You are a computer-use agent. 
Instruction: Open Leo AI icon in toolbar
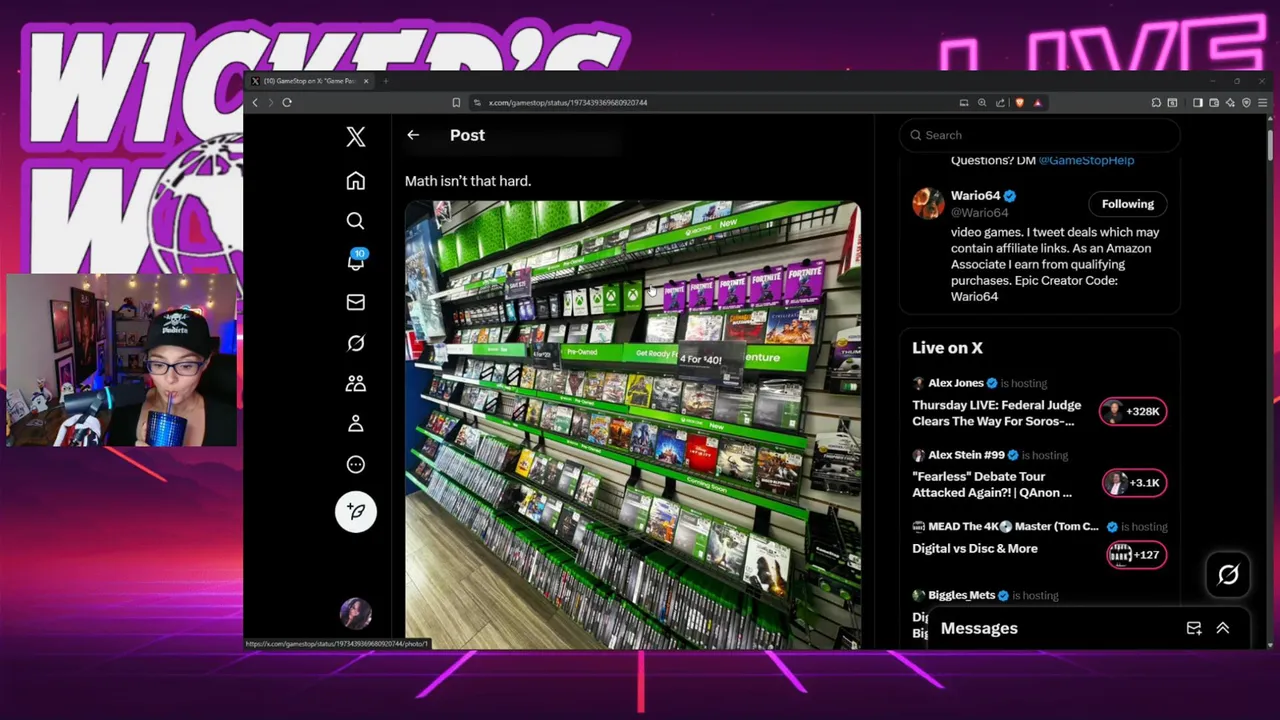coord(1230,102)
